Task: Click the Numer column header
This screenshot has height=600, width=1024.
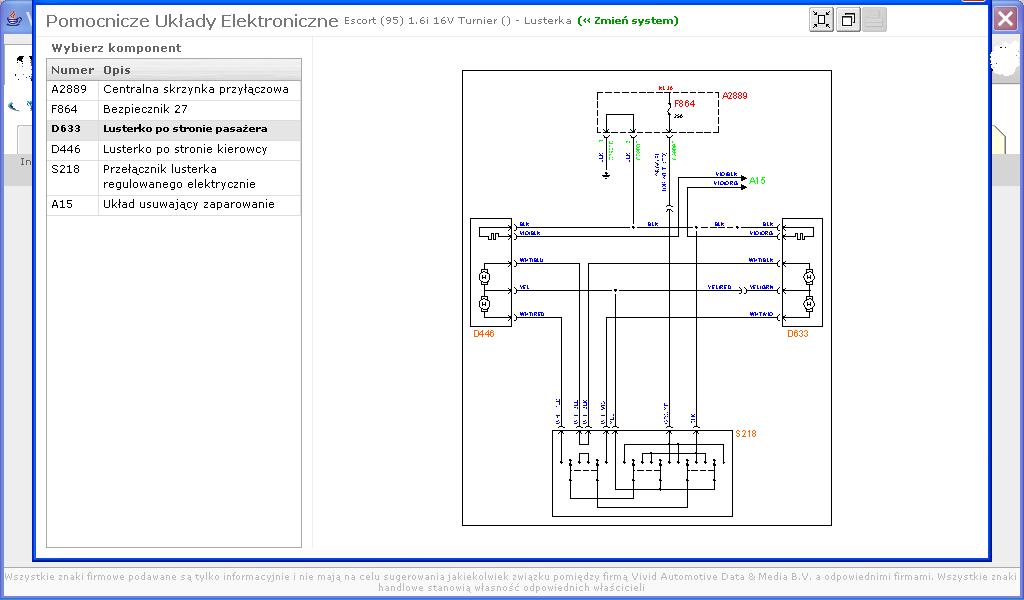Action: 72,70
